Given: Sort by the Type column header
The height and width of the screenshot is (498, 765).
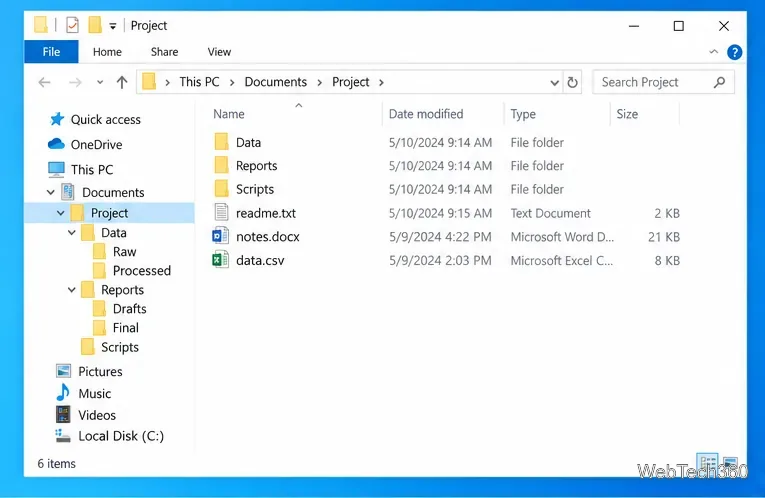Looking at the screenshot, I should tap(523, 114).
